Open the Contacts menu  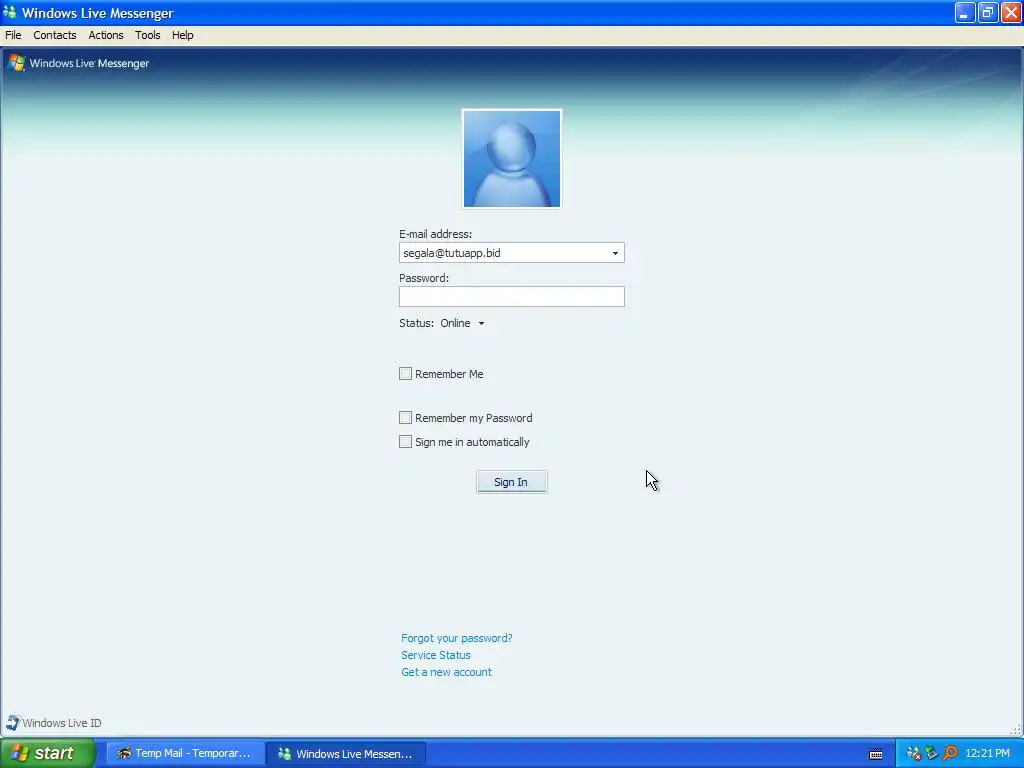(55, 35)
